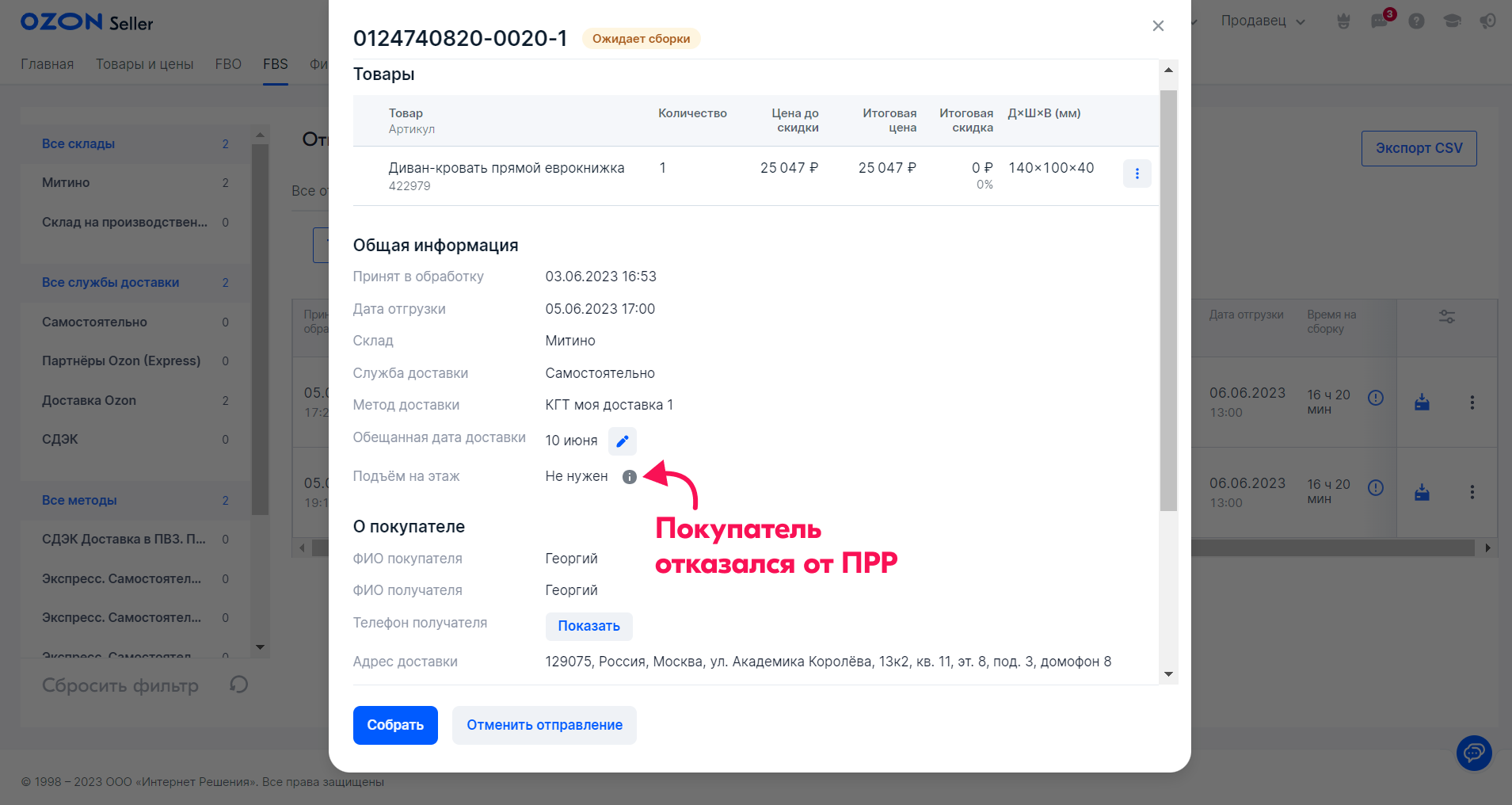The width and height of the screenshot is (1512, 805).
Task: Open the support chat bubble icon
Action: tap(1474, 753)
